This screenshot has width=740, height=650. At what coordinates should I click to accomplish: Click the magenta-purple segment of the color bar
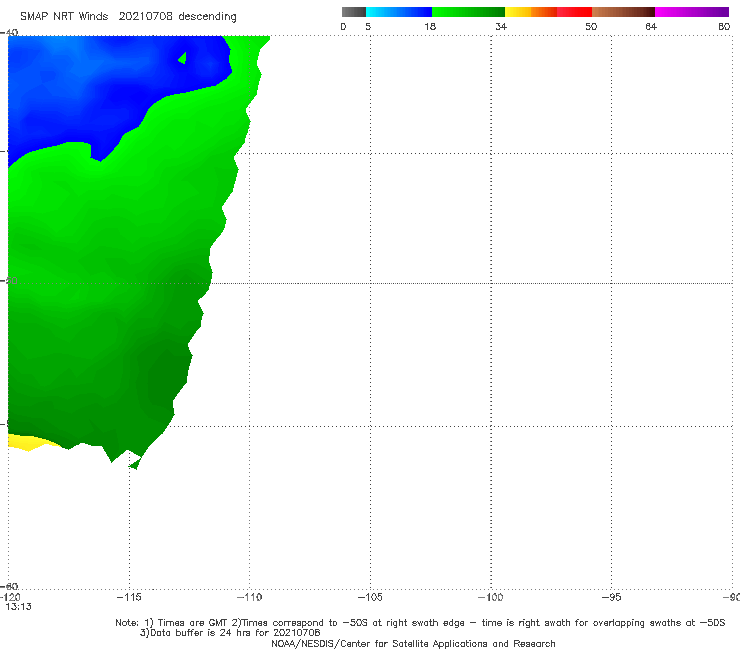[692, 12]
